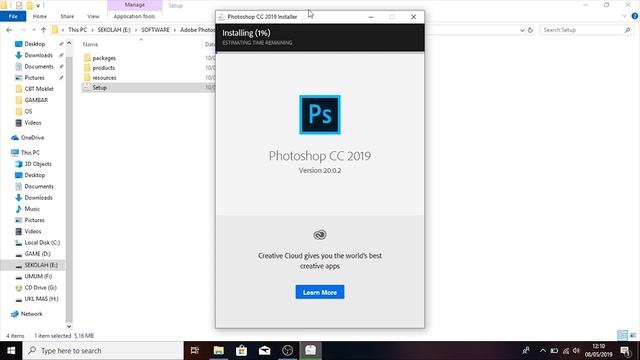The image size is (640, 360).
Task: Click the installer icon in the taskbar
Action: click(311, 351)
